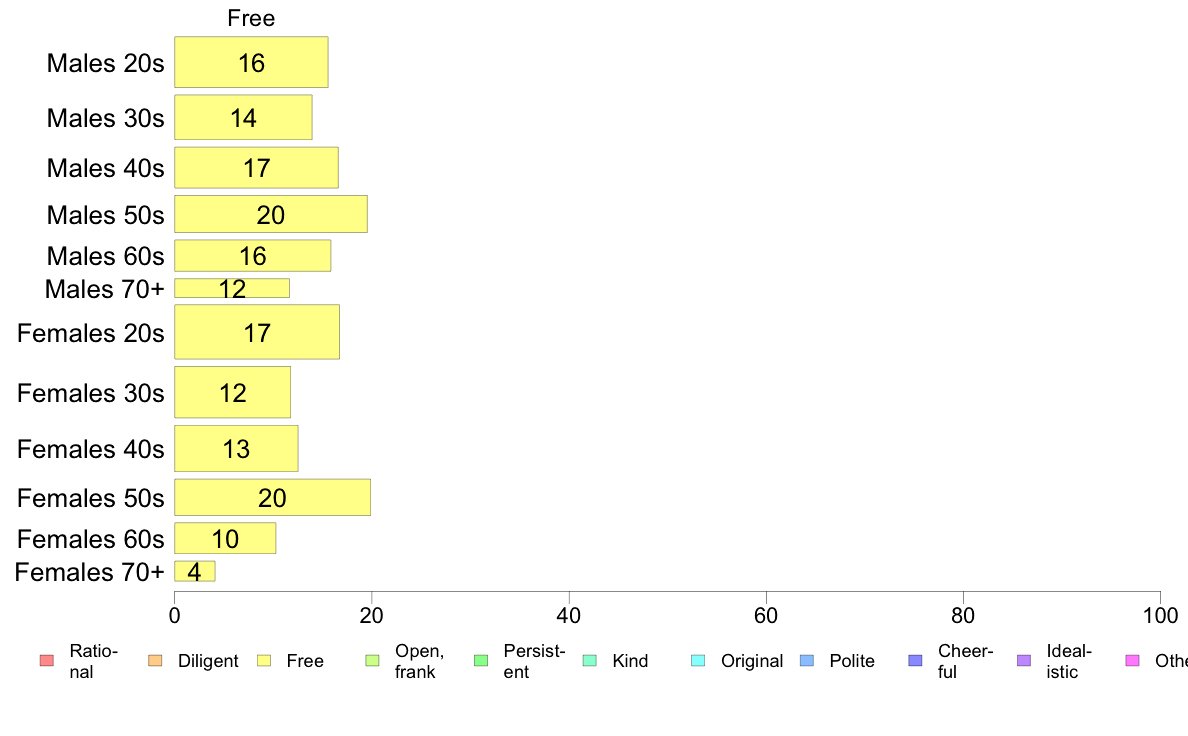Click the yellow Free legend swatch
This screenshot has width=1188, height=736.
(x=264, y=661)
